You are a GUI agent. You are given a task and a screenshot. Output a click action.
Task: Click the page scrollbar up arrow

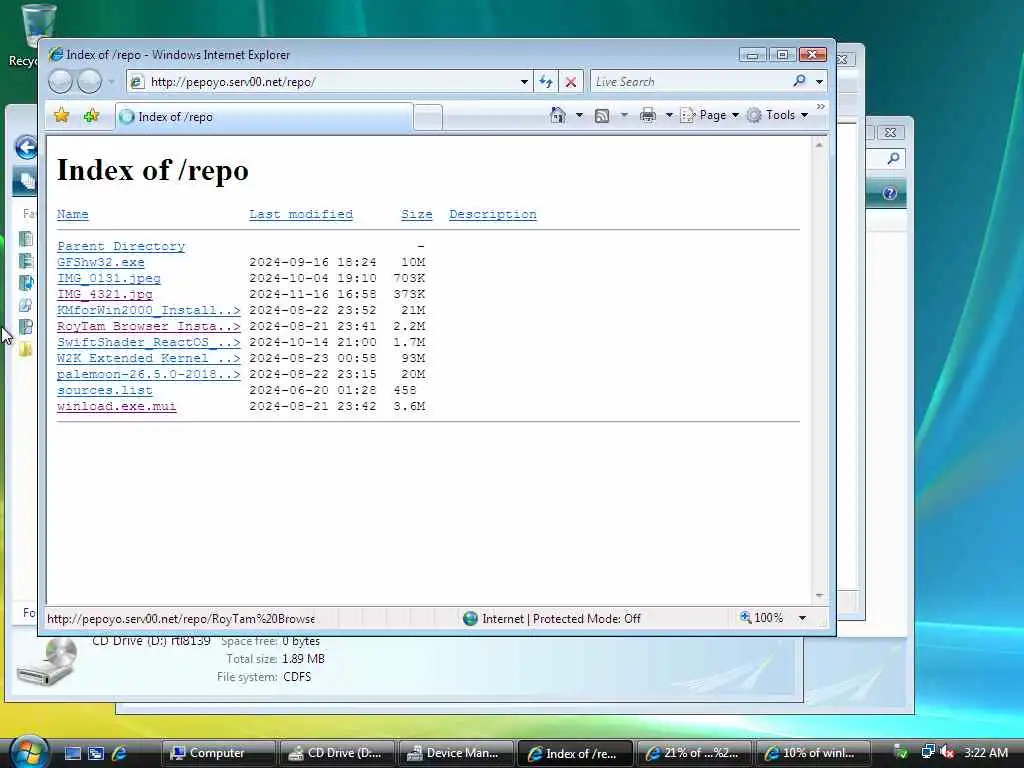click(x=819, y=144)
